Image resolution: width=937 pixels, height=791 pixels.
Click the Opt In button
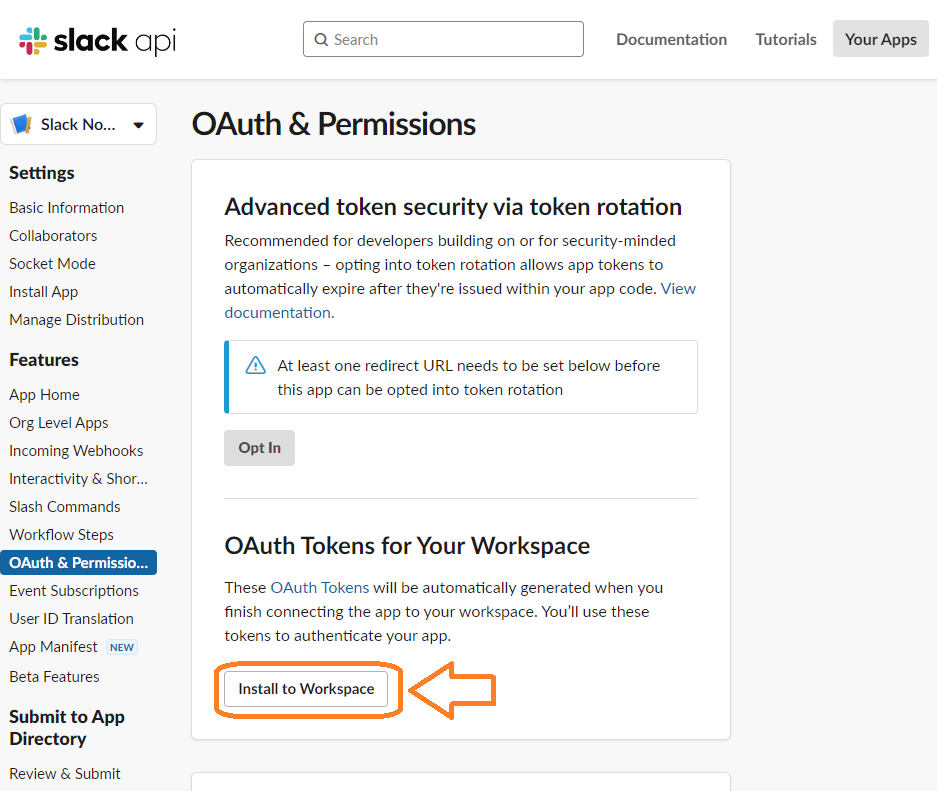click(259, 447)
